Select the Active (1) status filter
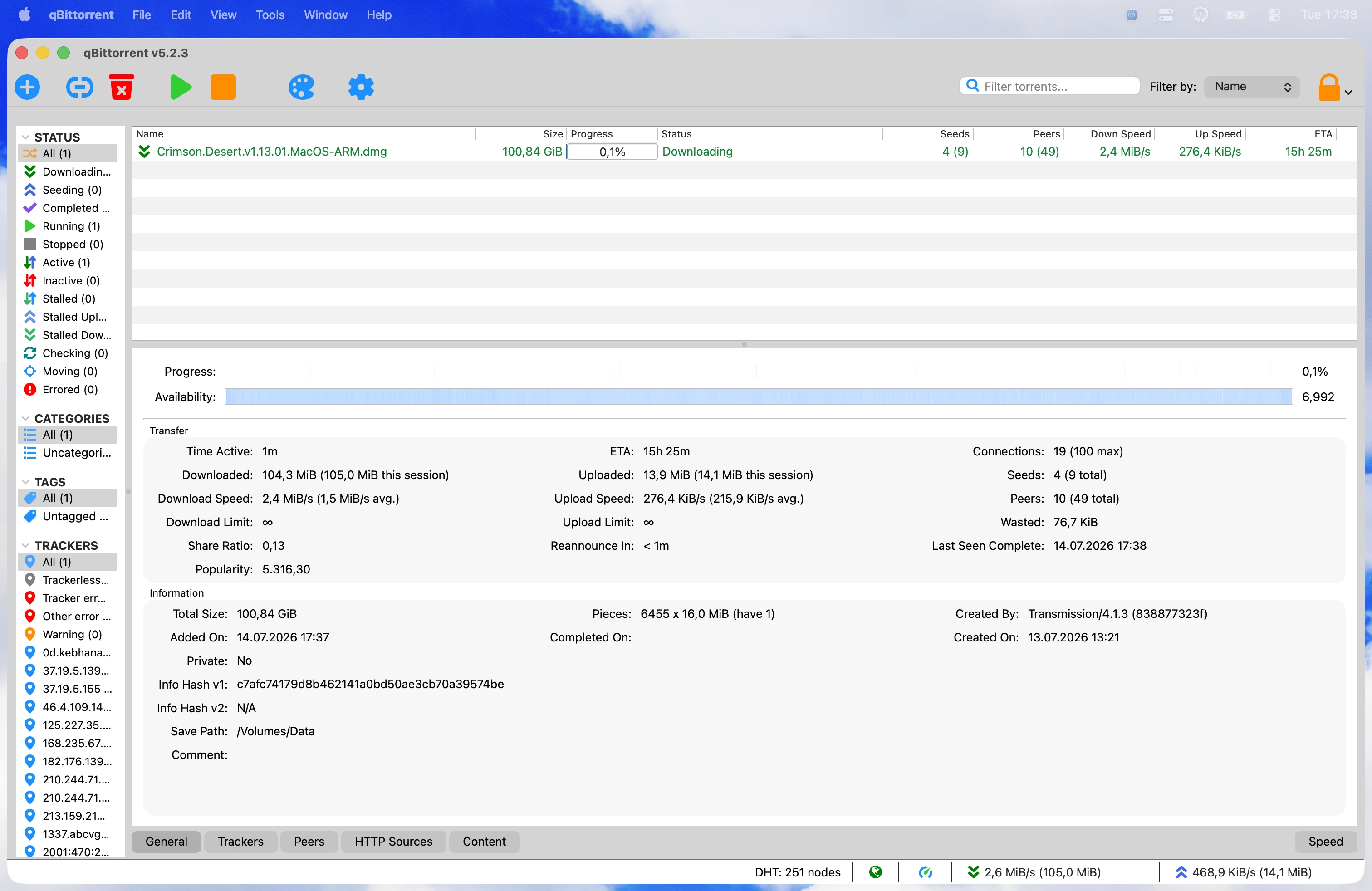 point(68,262)
